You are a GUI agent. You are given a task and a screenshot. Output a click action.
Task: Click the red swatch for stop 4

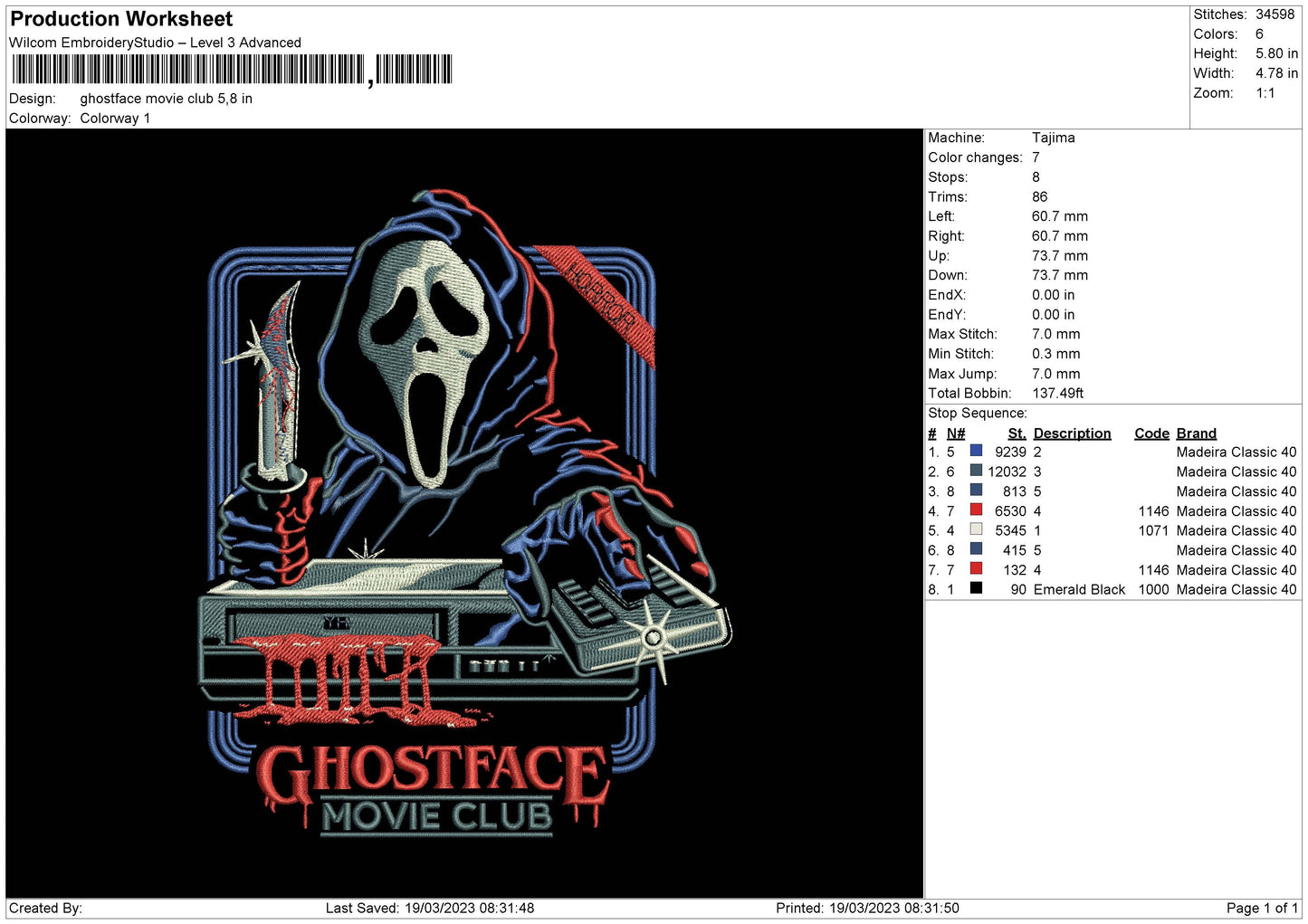pos(976,510)
